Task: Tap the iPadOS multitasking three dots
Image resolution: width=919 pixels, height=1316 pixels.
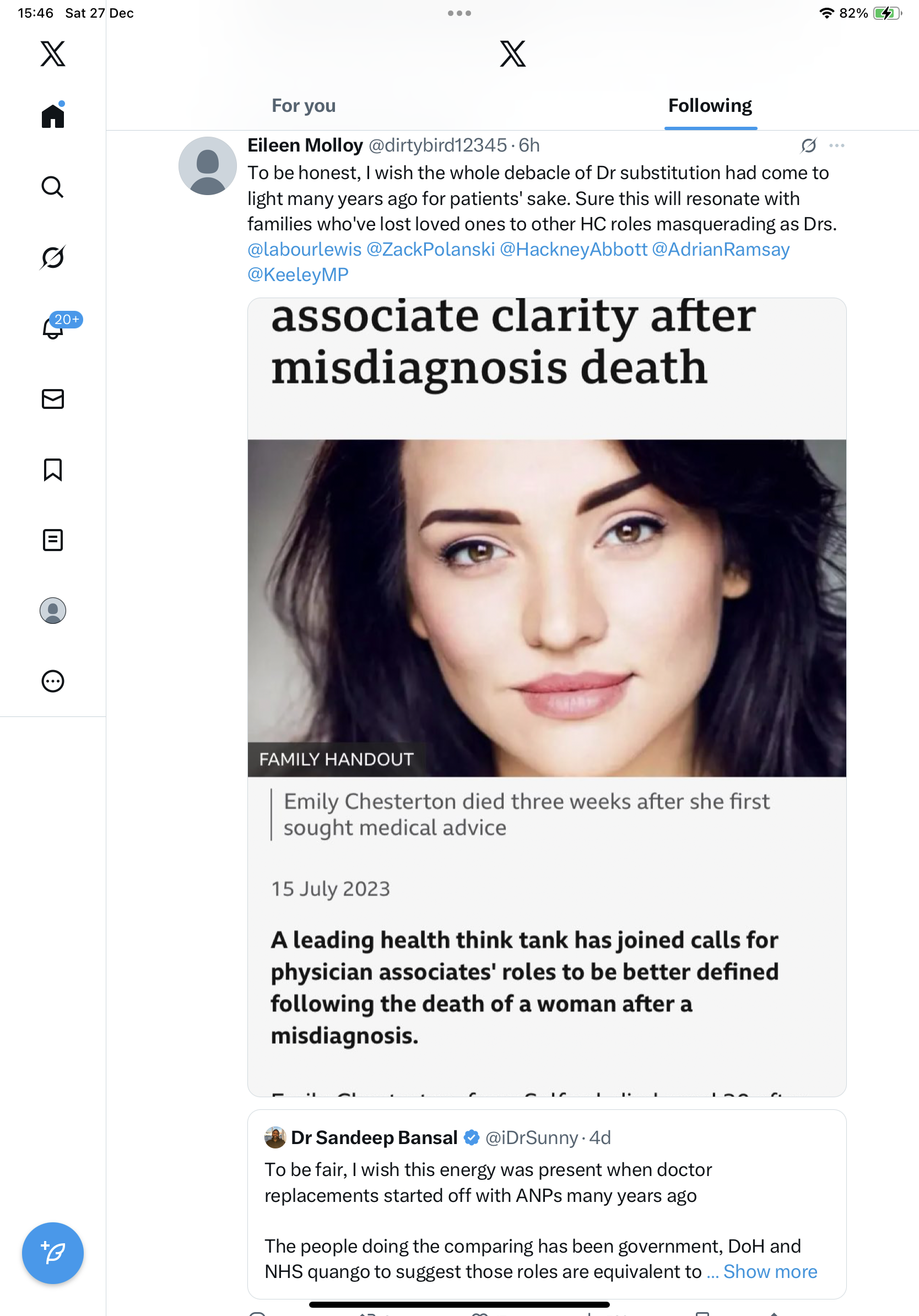Action: tap(459, 13)
